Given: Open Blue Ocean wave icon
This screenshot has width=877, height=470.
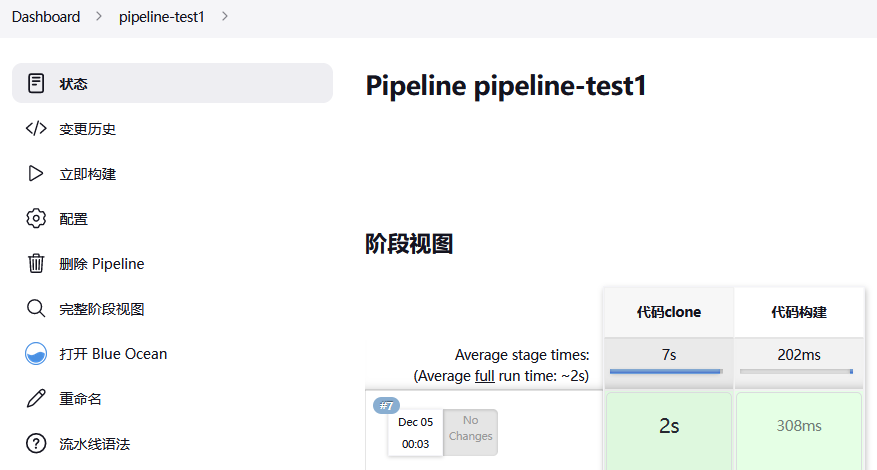Looking at the screenshot, I should (x=36, y=354).
